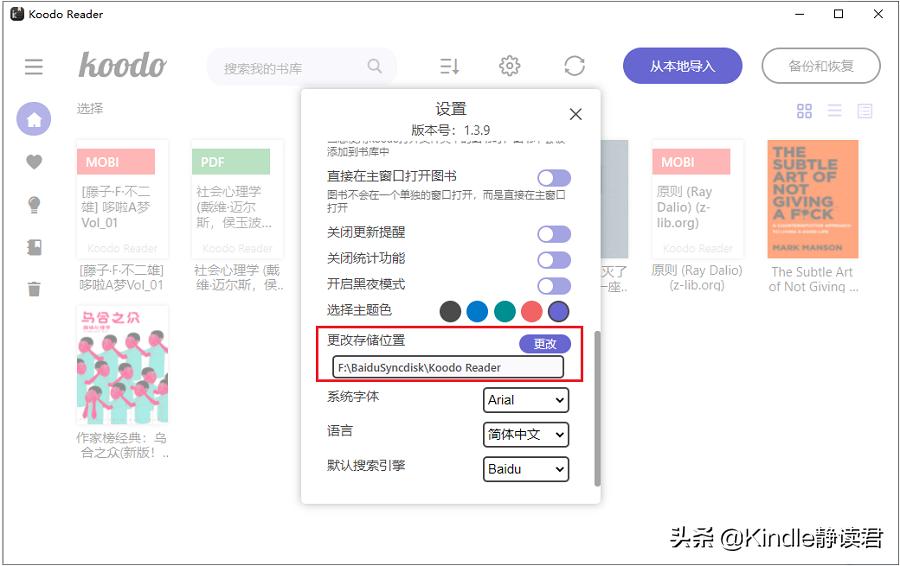This screenshot has width=900, height=566.
Task: Open favorites heart icon in sidebar
Action: tap(34, 162)
